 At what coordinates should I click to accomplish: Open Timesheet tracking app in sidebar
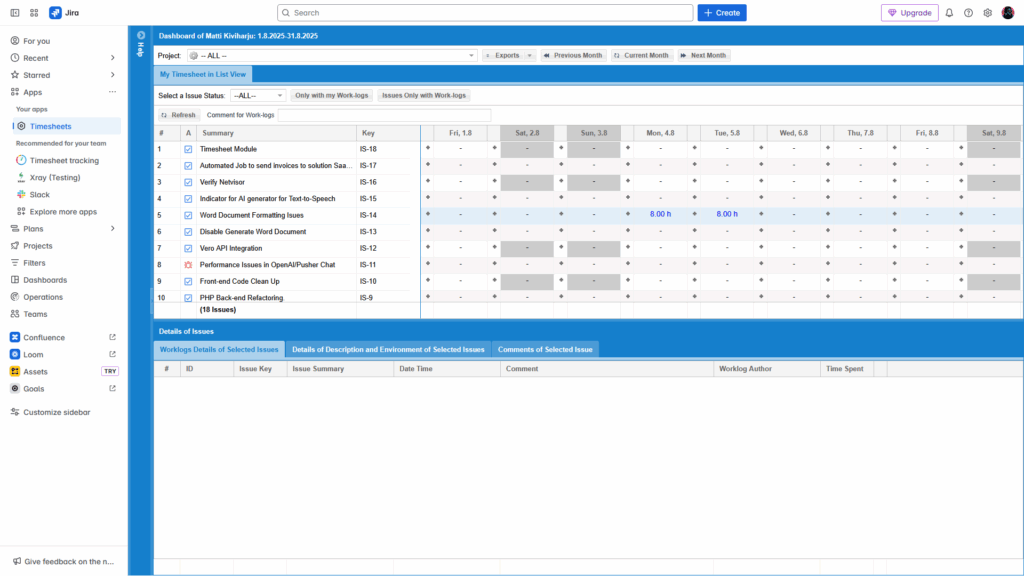64,160
